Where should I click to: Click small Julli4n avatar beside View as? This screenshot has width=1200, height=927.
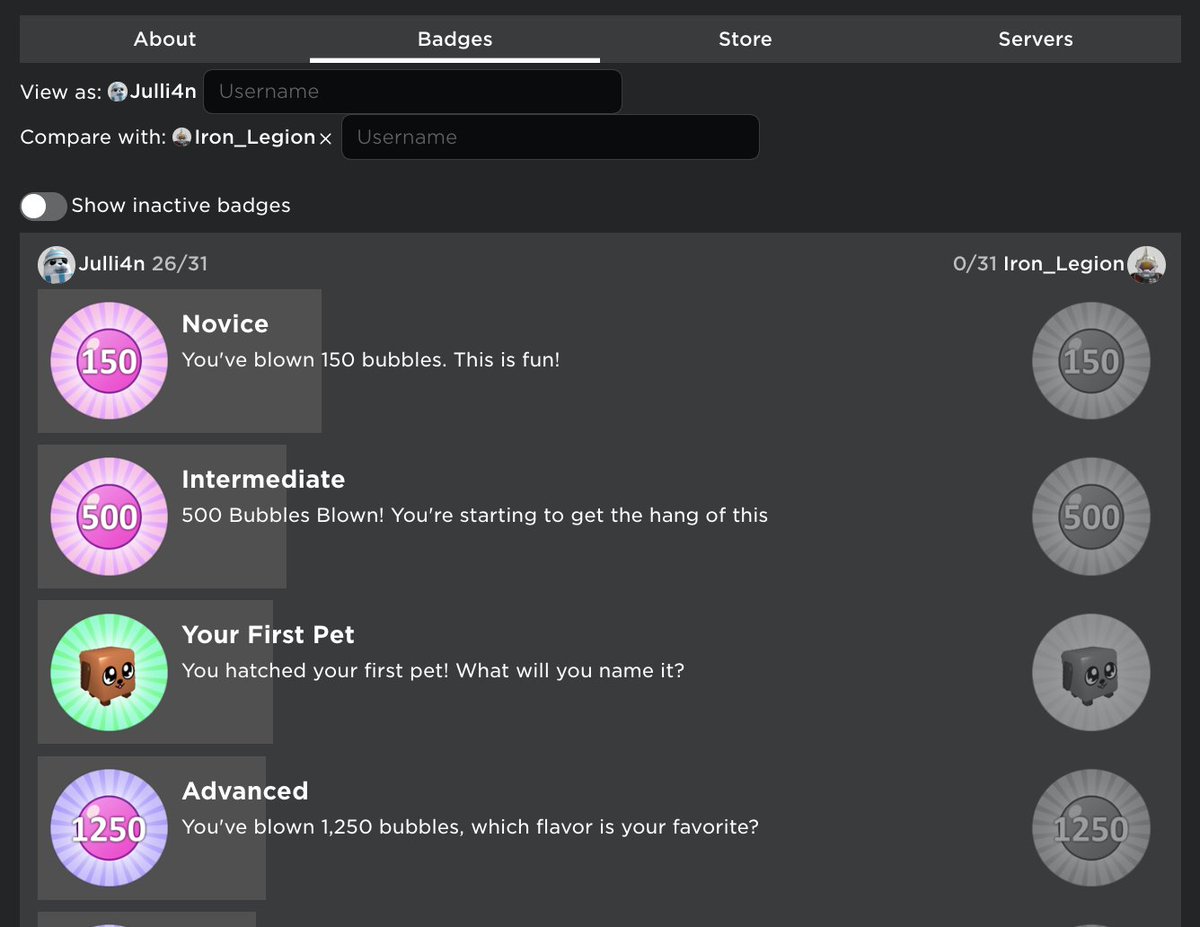point(118,92)
